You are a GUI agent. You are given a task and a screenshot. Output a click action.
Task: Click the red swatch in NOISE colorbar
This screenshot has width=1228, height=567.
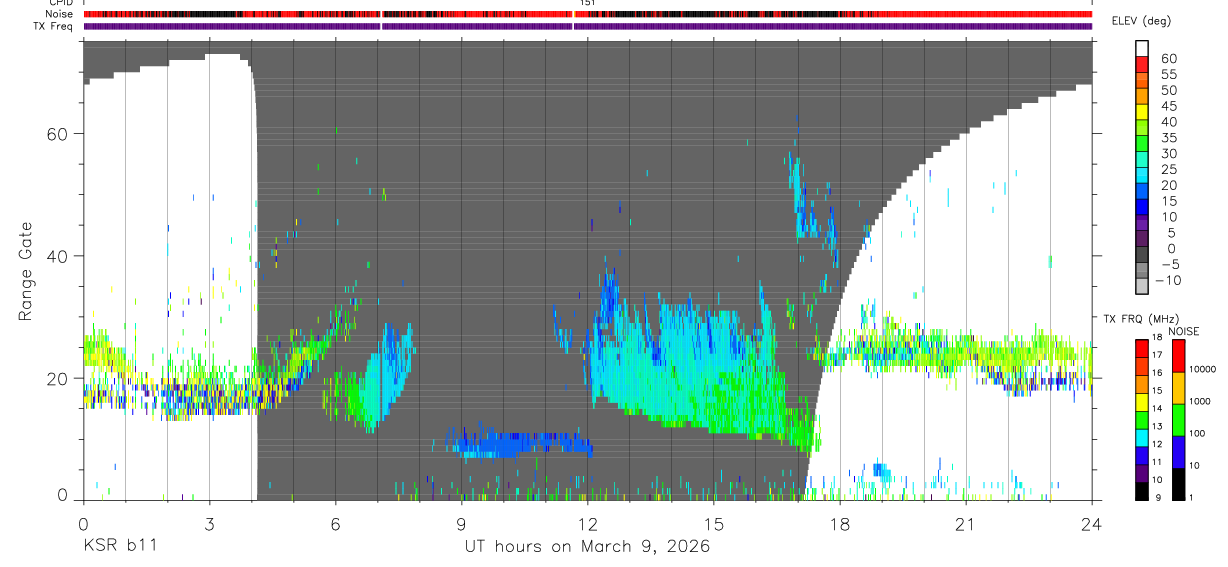(x=1177, y=355)
